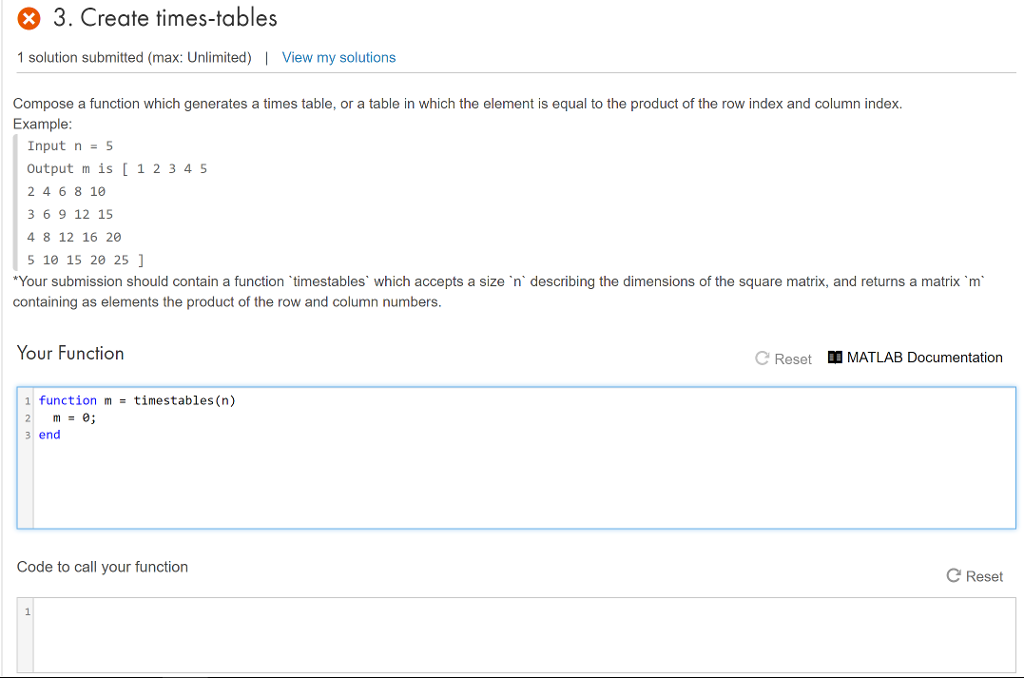Click the circular Reset arrow icon above Your Function
Screen dimensions: 1024x678
(761, 357)
